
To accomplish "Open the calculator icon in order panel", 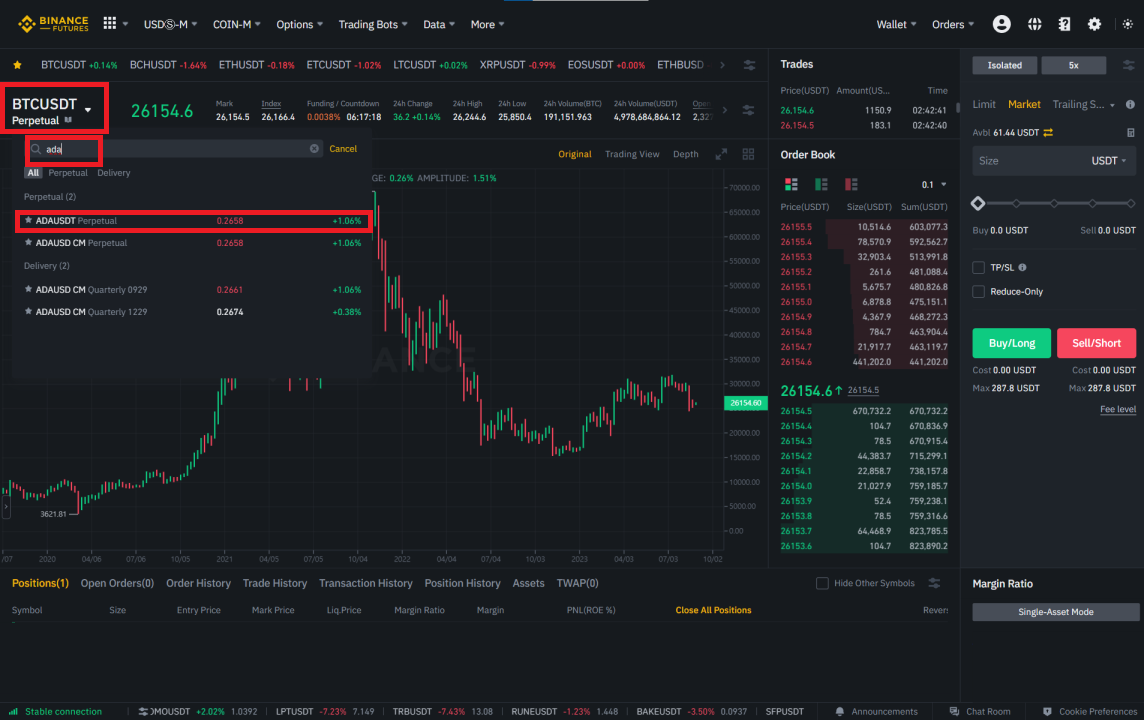I will tap(1130, 133).
